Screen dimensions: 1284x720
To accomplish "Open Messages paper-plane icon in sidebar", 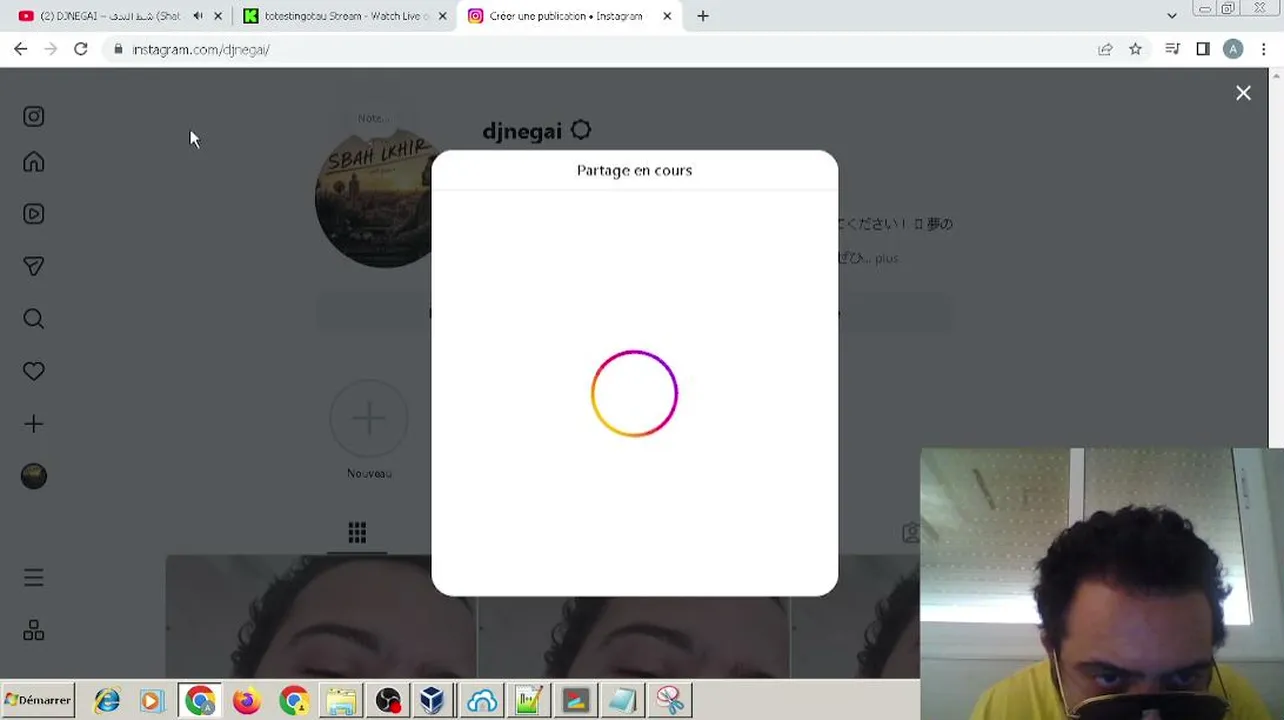I will pyautogui.click(x=34, y=266).
